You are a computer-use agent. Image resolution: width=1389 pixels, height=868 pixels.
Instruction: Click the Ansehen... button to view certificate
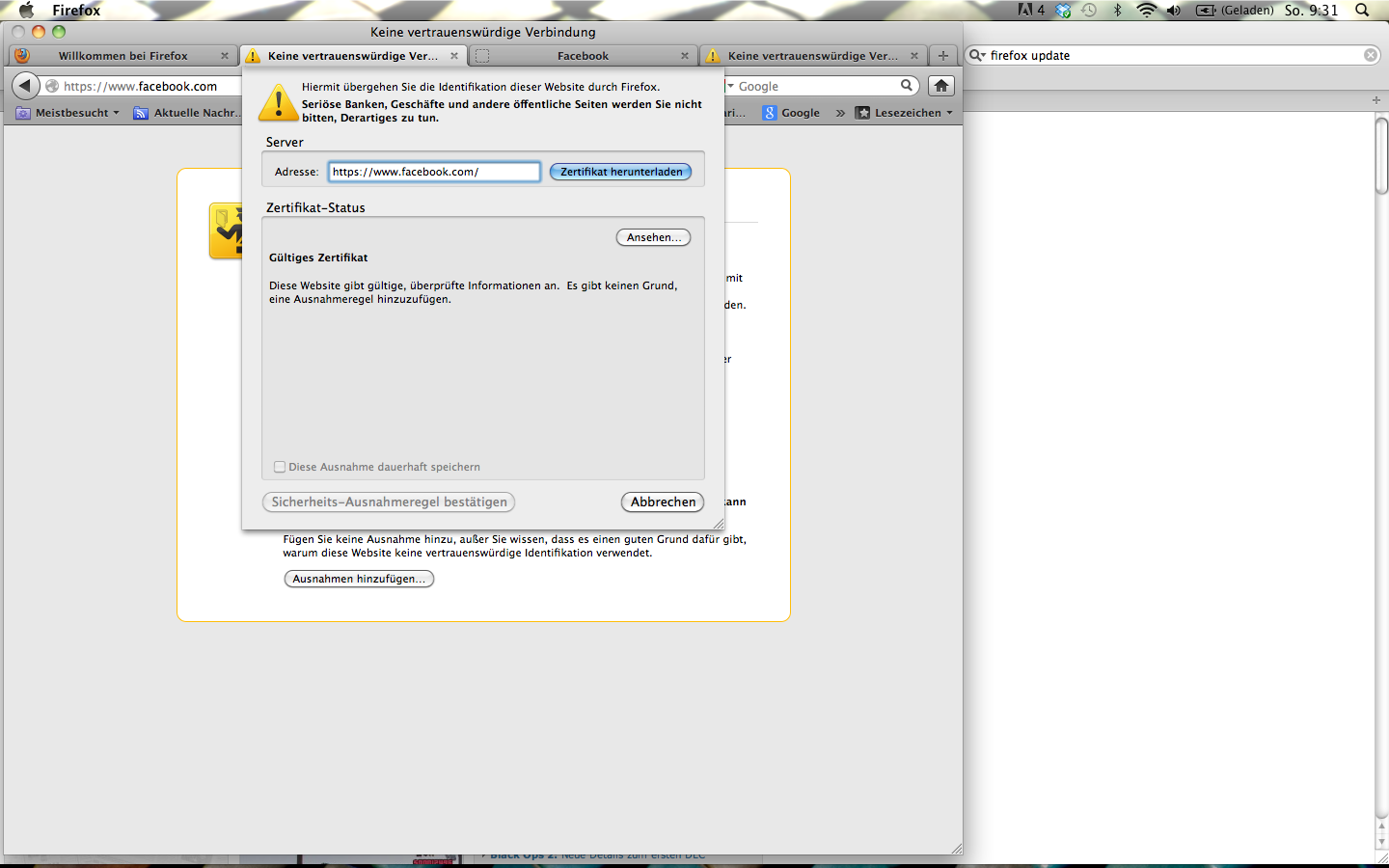pyautogui.click(x=653, y=237)
